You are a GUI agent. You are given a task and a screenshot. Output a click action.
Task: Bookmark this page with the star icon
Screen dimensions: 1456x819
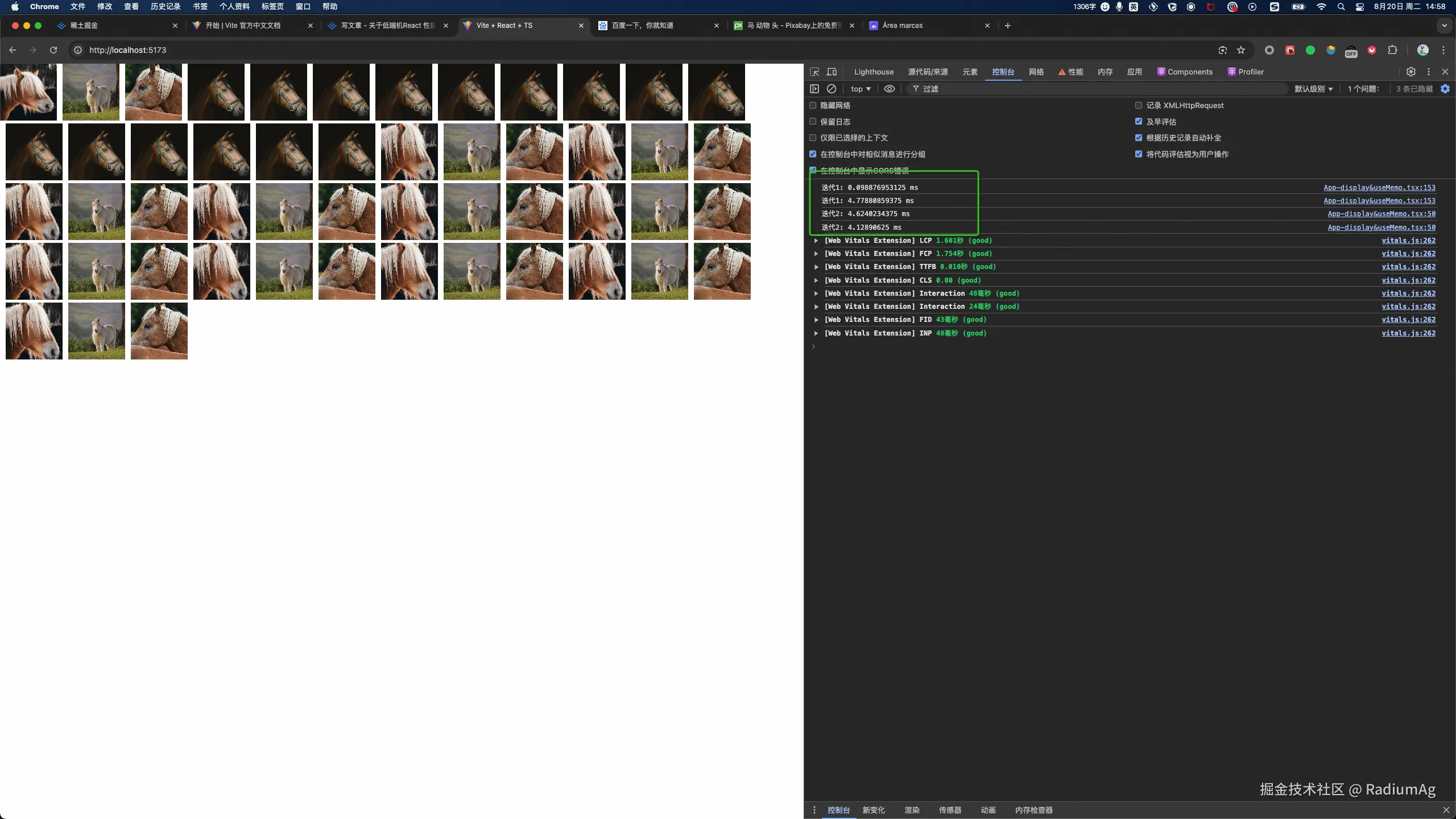tap(1241, 50)
